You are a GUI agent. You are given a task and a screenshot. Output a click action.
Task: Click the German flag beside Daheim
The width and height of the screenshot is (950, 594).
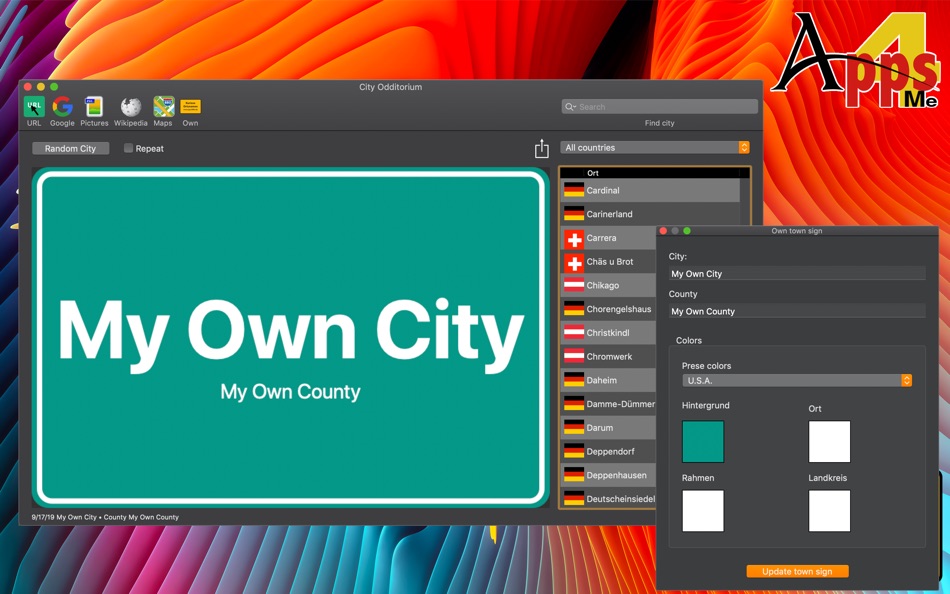pos(575,380)
